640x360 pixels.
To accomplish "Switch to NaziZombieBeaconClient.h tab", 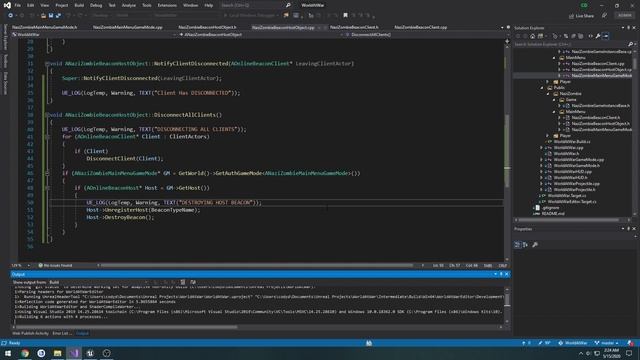I will 354,27.
